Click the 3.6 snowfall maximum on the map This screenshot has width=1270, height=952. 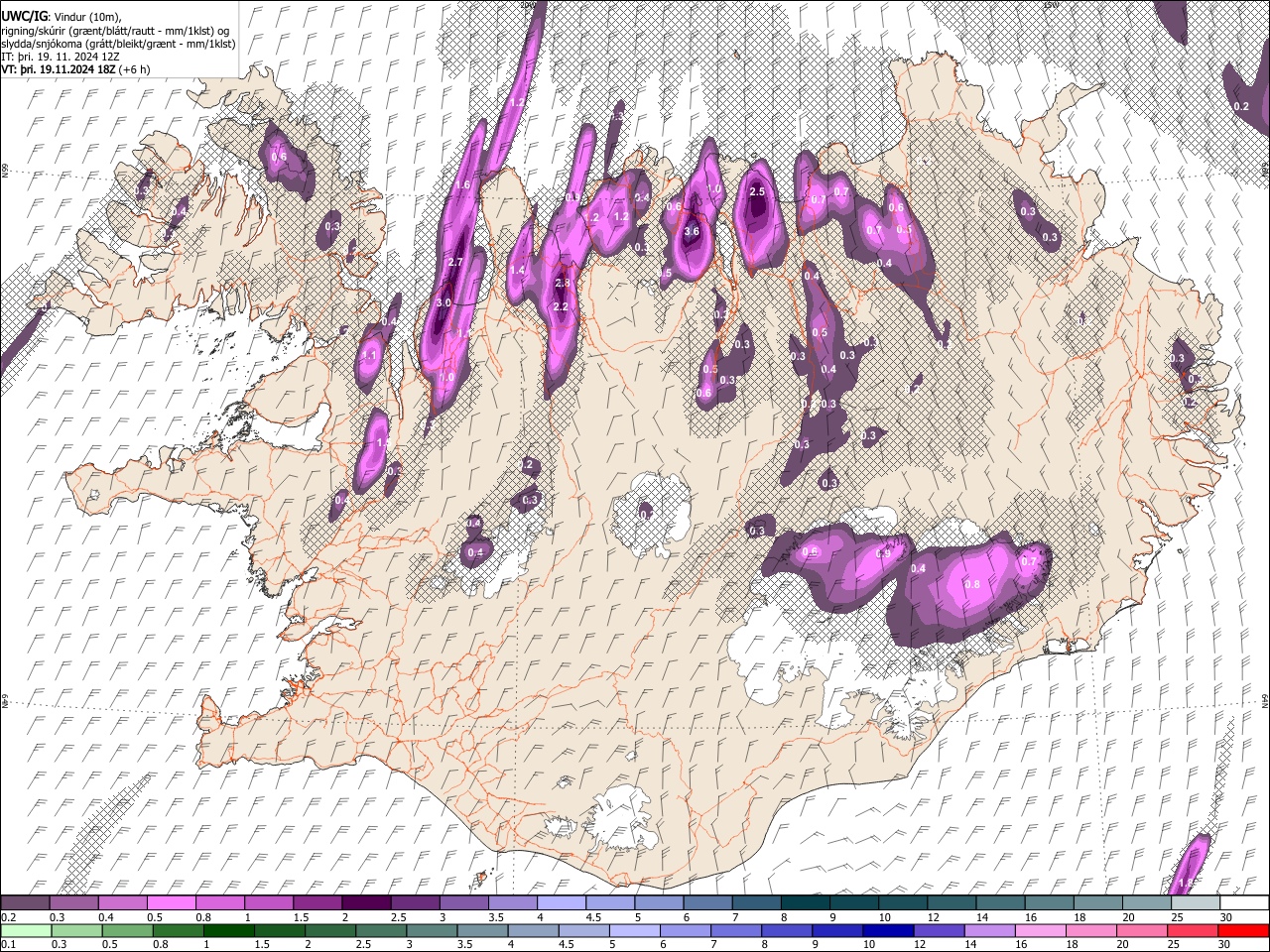pos(693,231)
